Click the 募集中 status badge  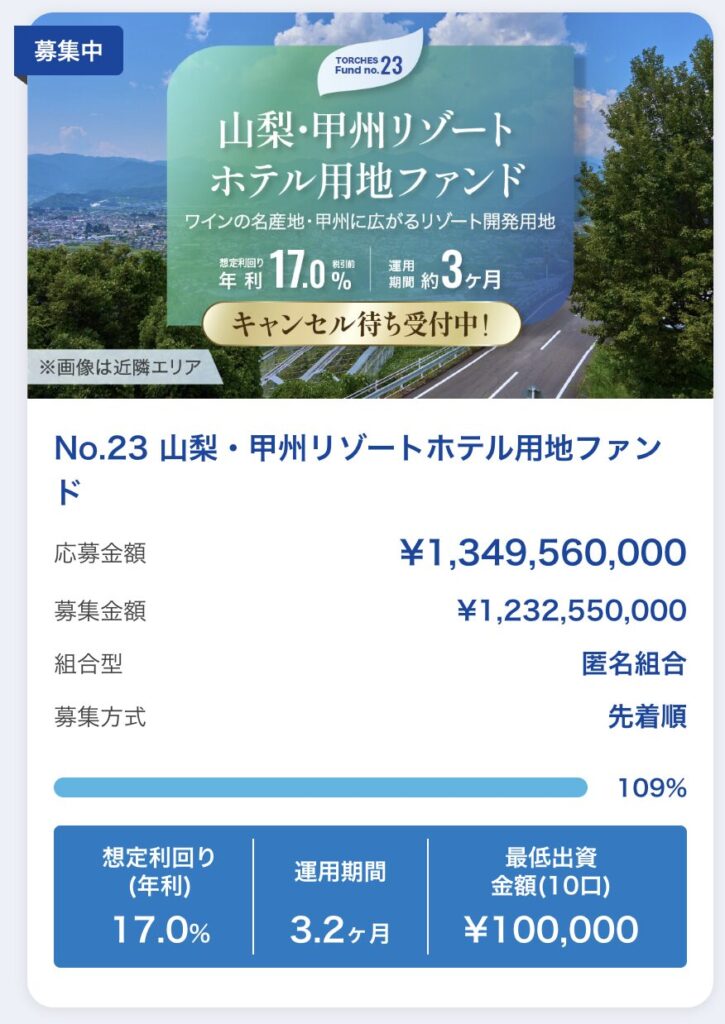(x=69, y=52)
